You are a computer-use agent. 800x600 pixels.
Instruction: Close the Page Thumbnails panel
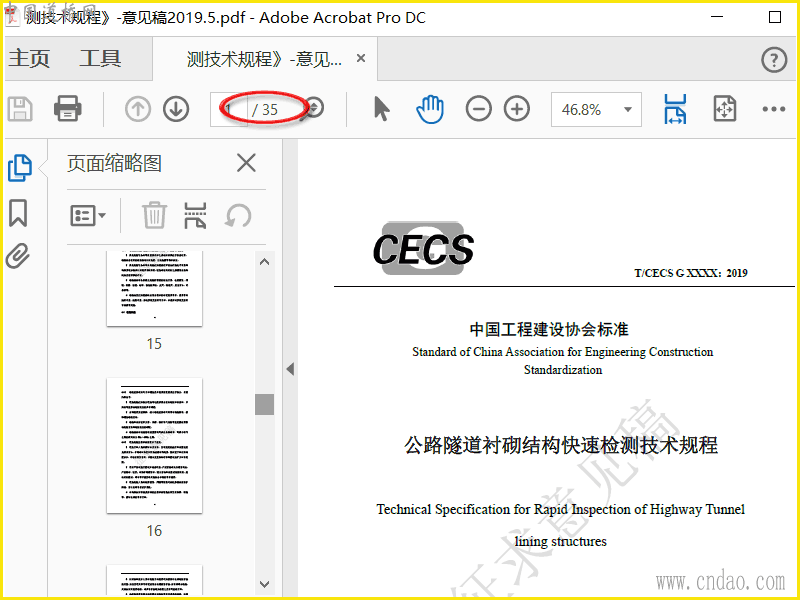246,164
